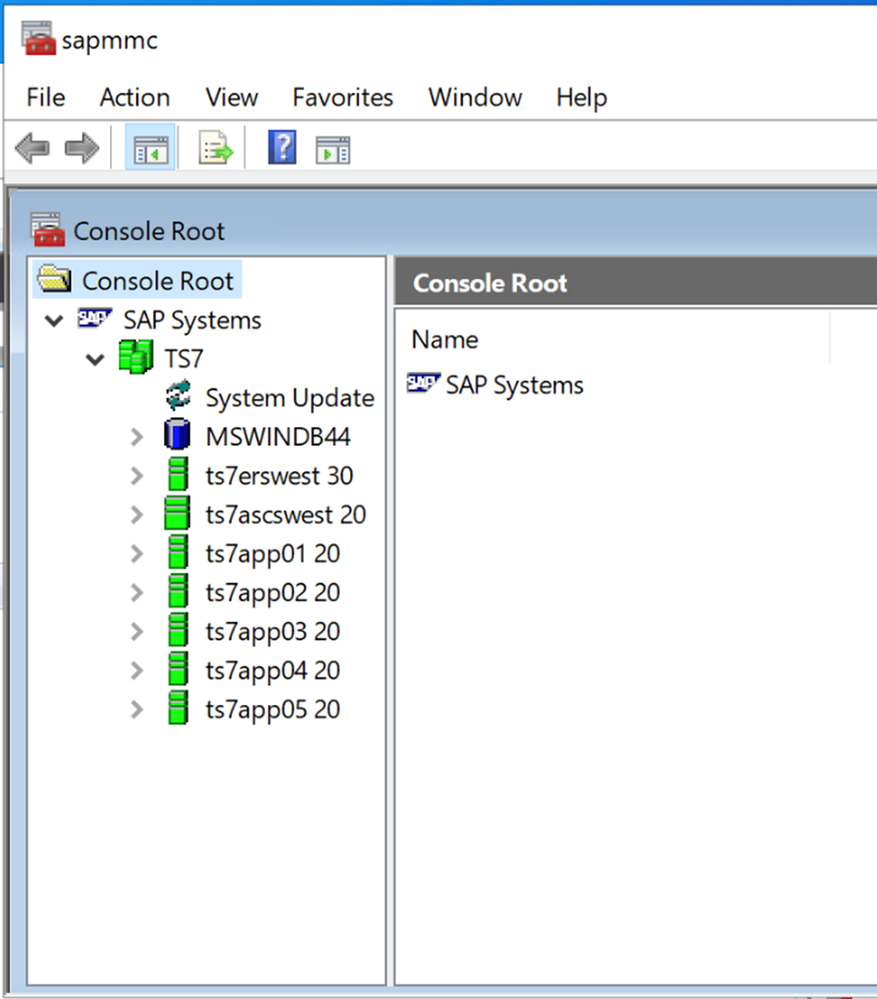Expand the MSWINDB44 node
This screenshot has height=999, width=877.
click(137, 437)
